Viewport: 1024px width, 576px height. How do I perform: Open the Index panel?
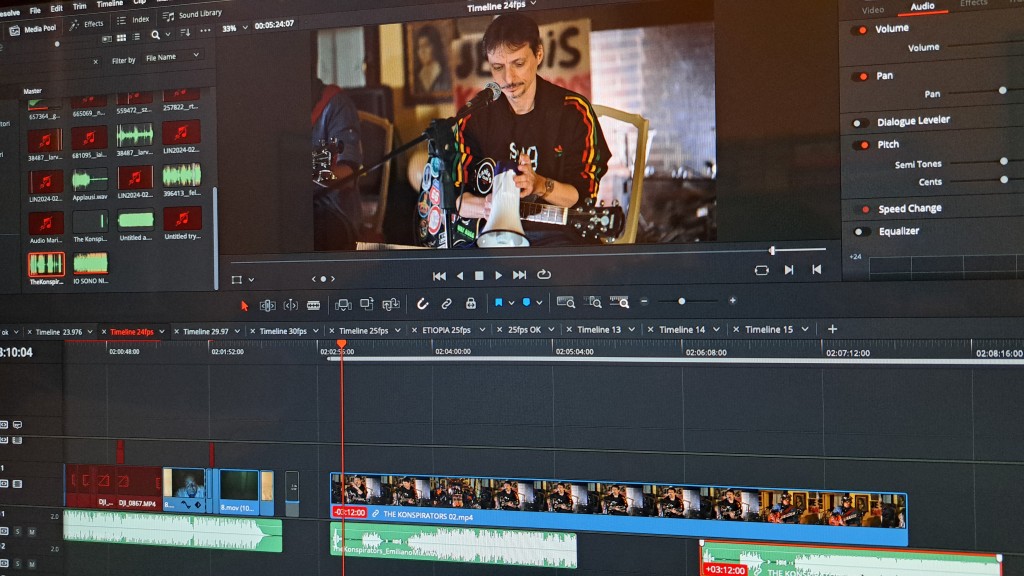pyautogui.click(x=133, y=20)
